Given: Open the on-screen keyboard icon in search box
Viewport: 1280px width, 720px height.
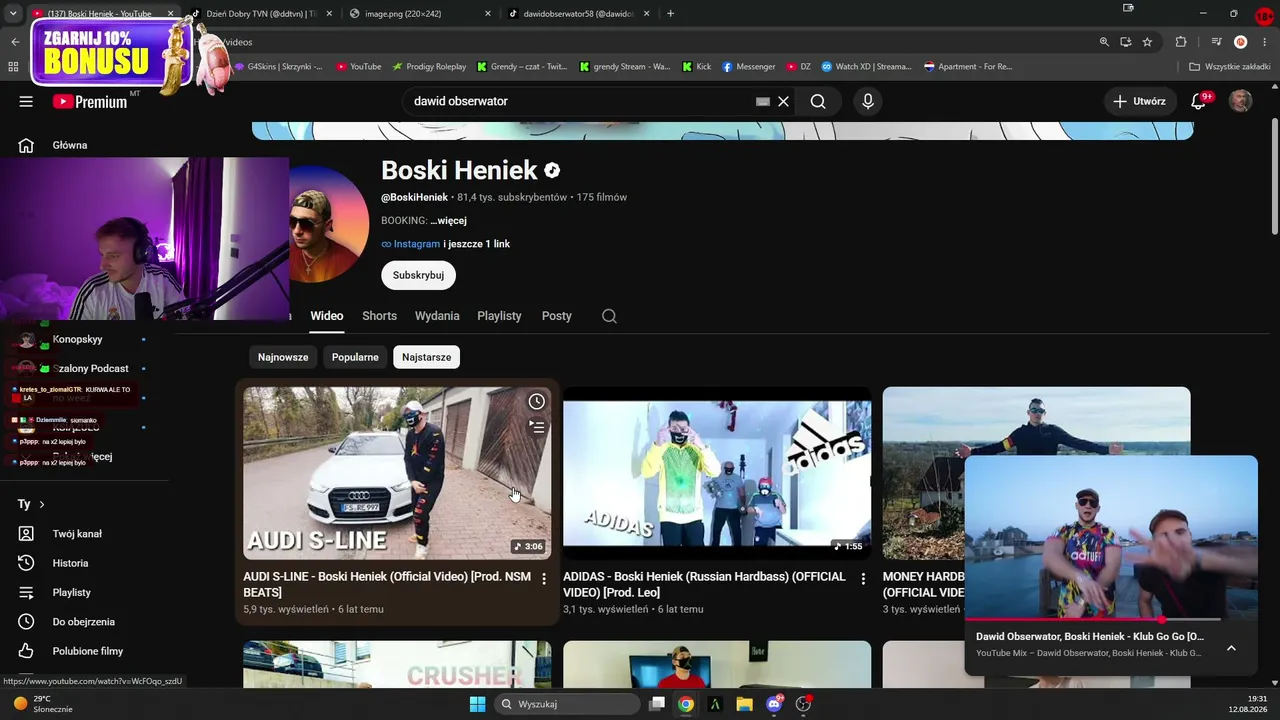Looking at the screenshot, I should [763, 101].
